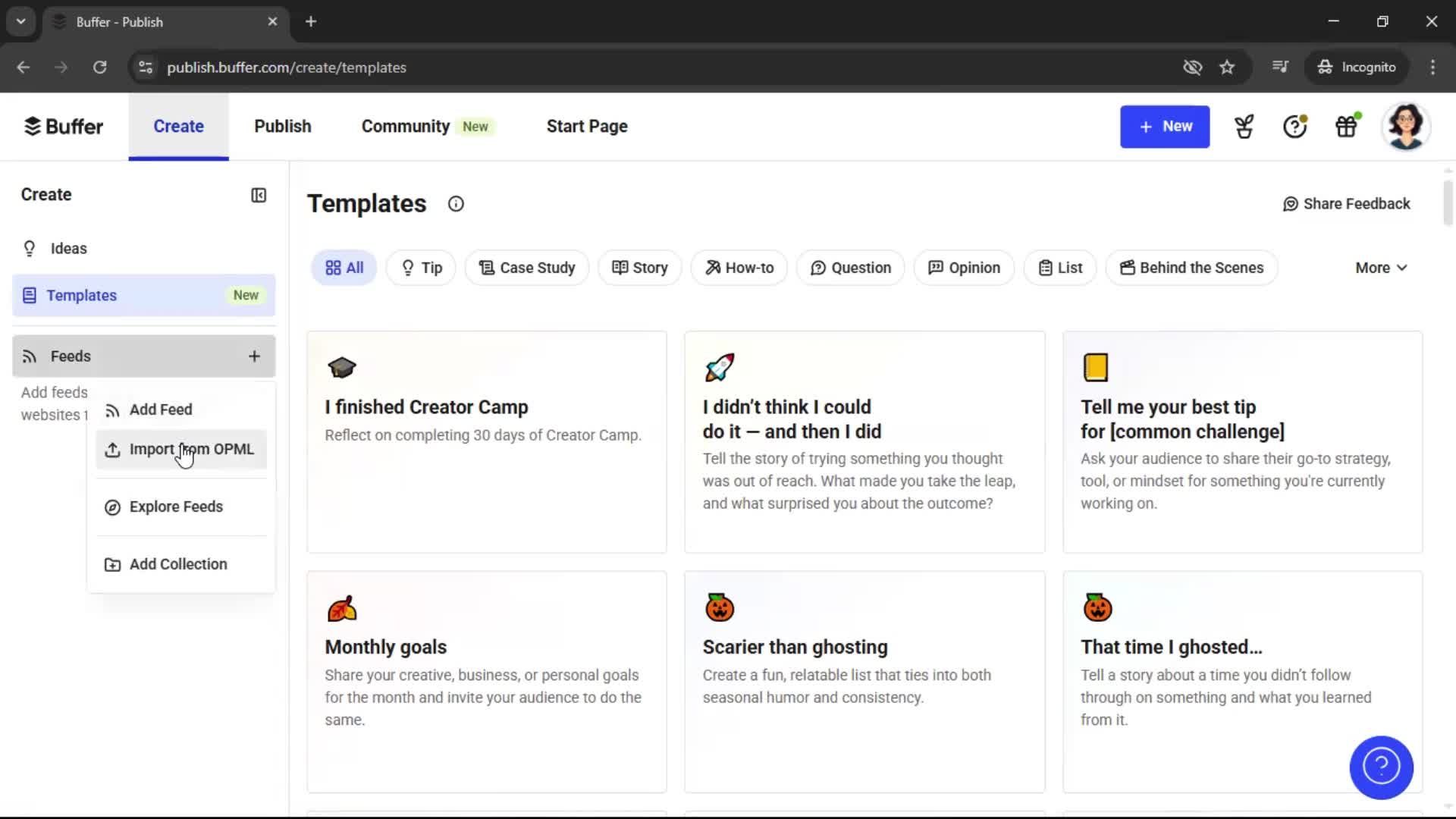Open the help question-mark icon in header
The width and height of the screenshot is (1456, 819).
tap(1294, 127)
